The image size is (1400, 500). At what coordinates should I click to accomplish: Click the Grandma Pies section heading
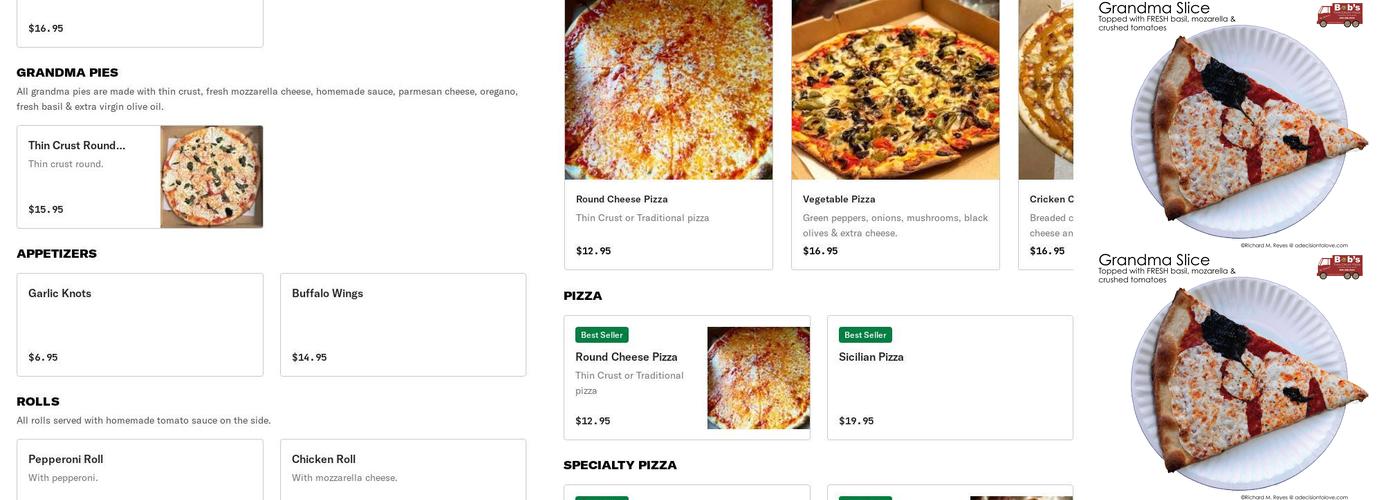(x=67, y=73)
